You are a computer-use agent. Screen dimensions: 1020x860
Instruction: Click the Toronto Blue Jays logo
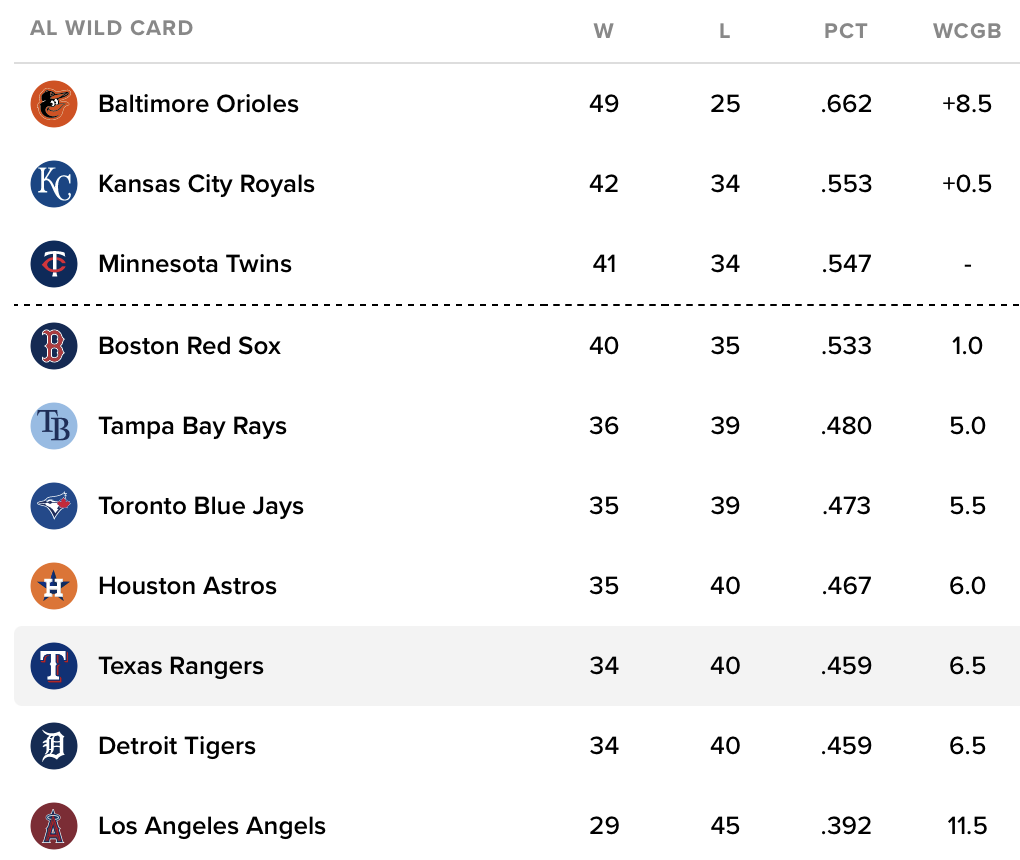click(x=54, y=506)
